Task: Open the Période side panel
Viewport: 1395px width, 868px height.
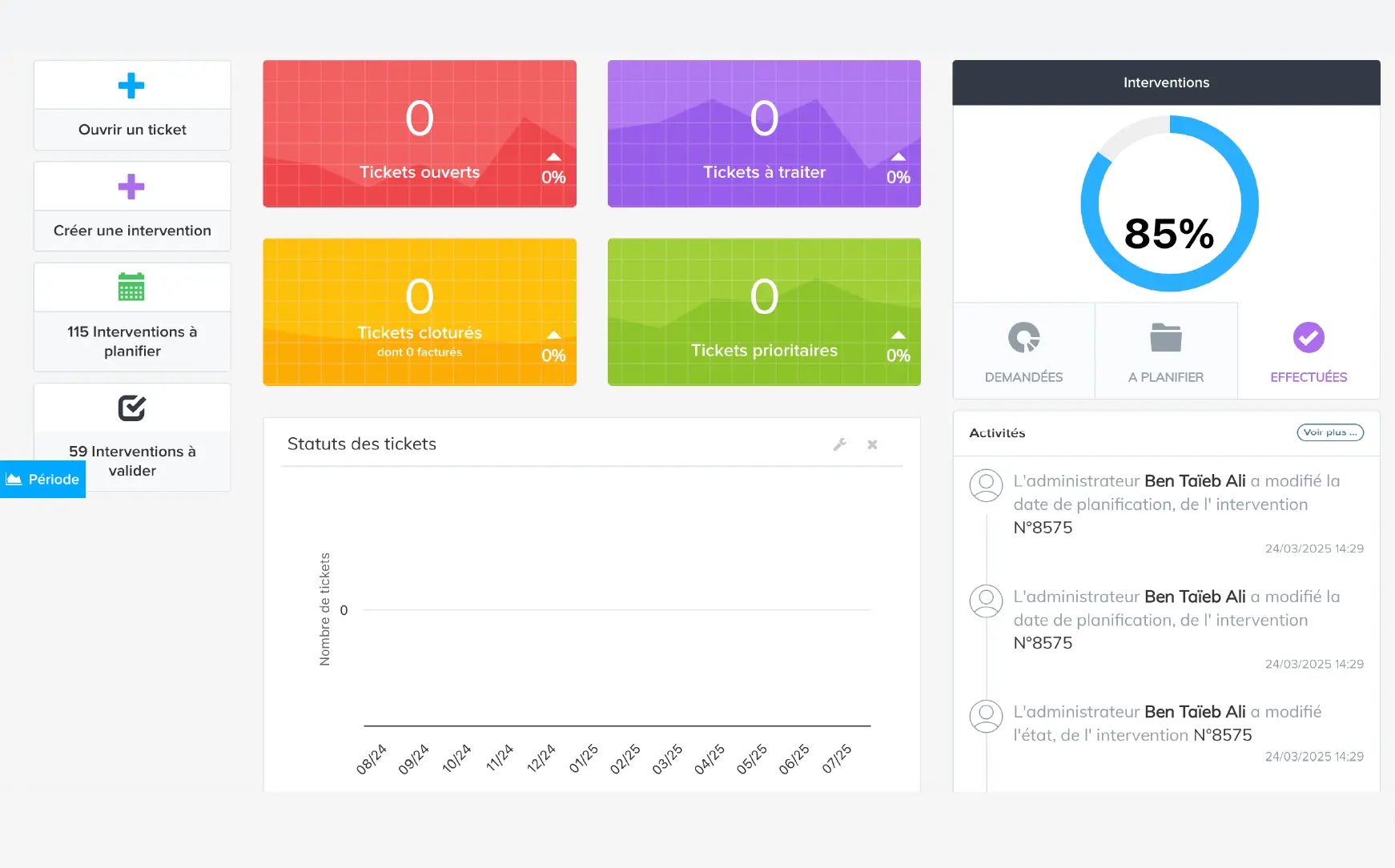Action: 43,479
